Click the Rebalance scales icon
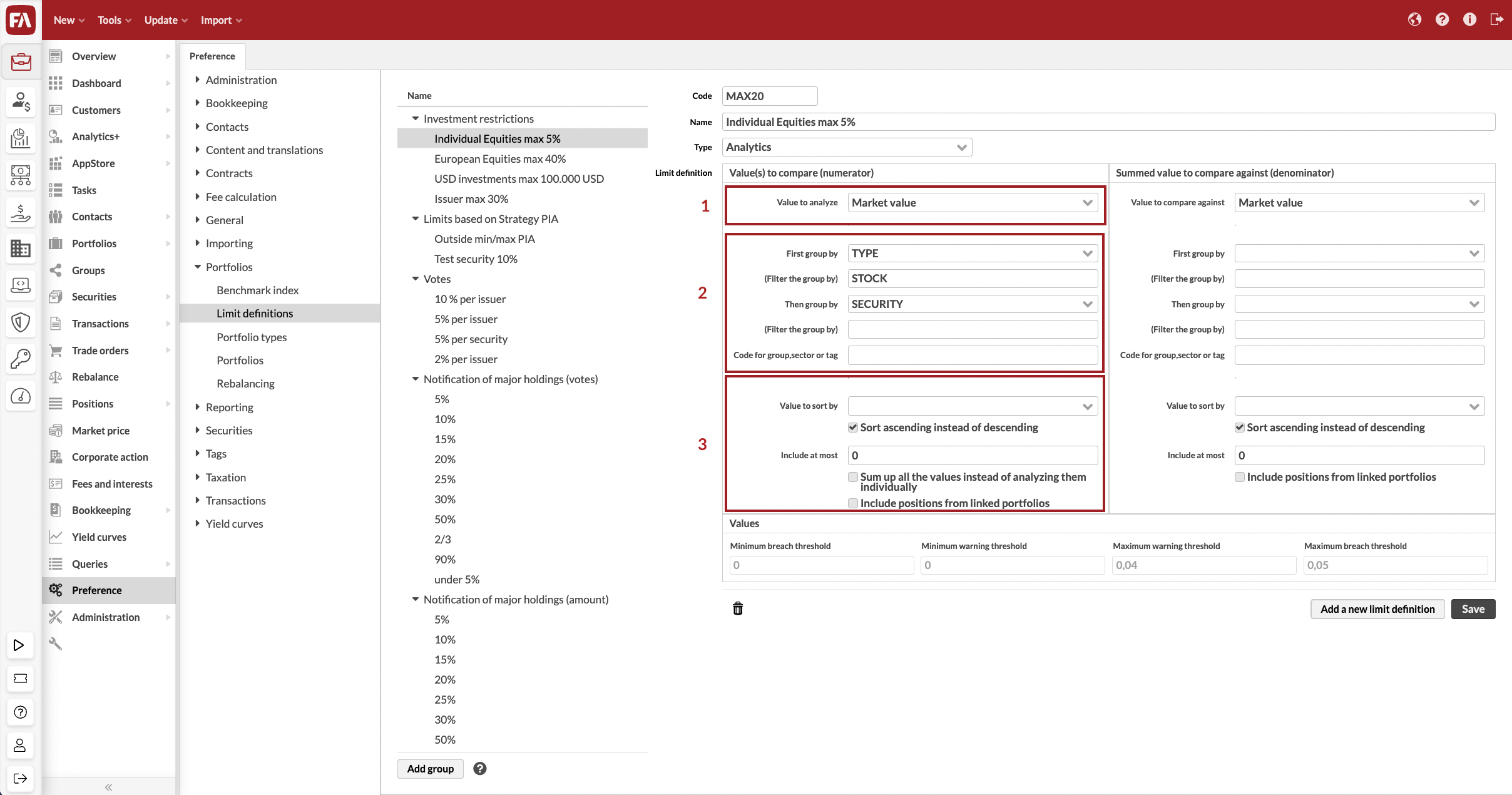The height and width of the screenshot is (795, 1512). coord(56,377)
